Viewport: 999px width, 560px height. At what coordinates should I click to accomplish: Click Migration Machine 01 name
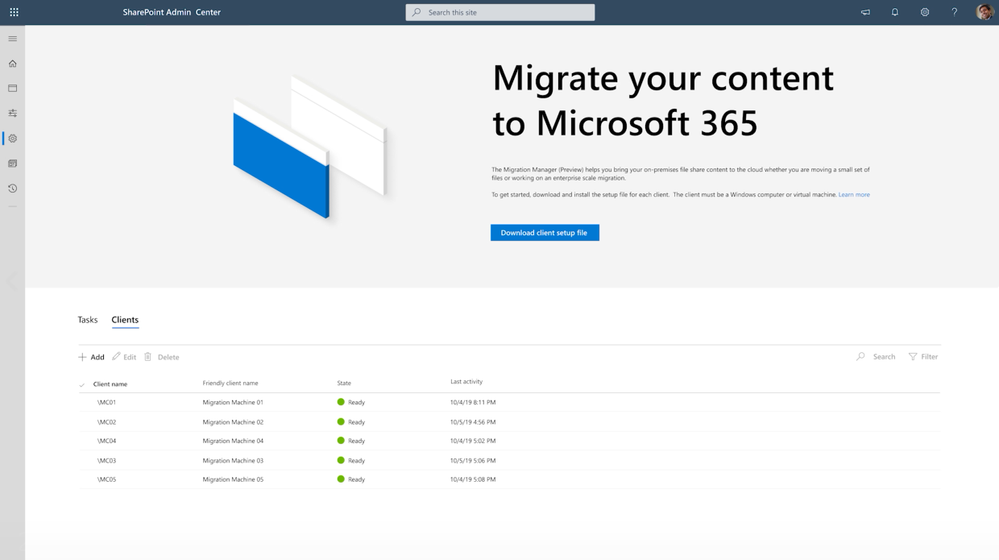point(233,403)
